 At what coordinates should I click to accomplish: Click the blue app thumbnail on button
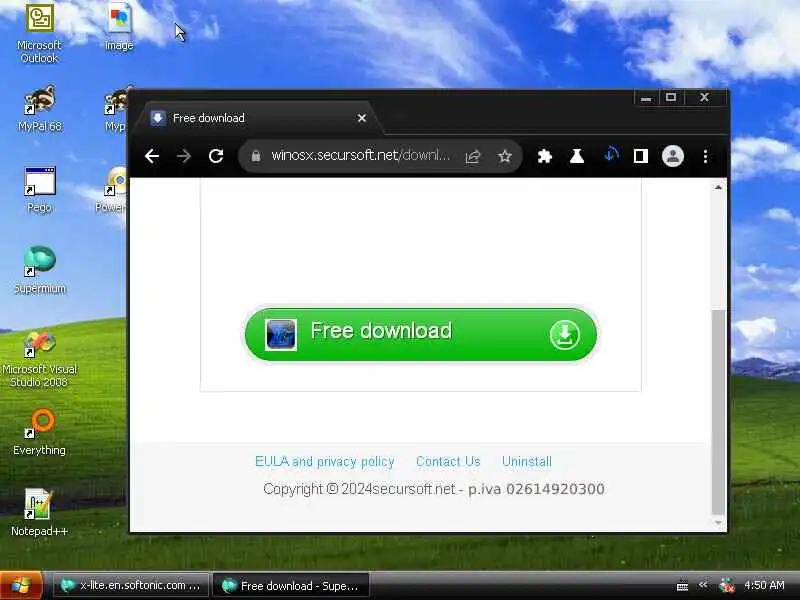(281, 335)
